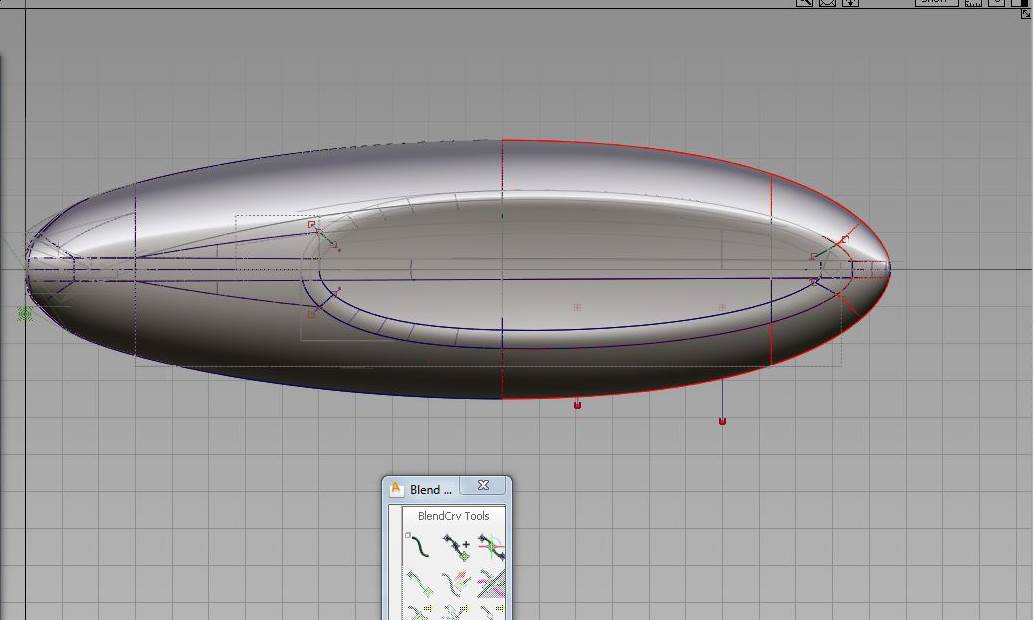The height and width of the screenshot is (620, 1034).
Task: Pick blend tool icon with green crosshair
Action: [490, 546]
